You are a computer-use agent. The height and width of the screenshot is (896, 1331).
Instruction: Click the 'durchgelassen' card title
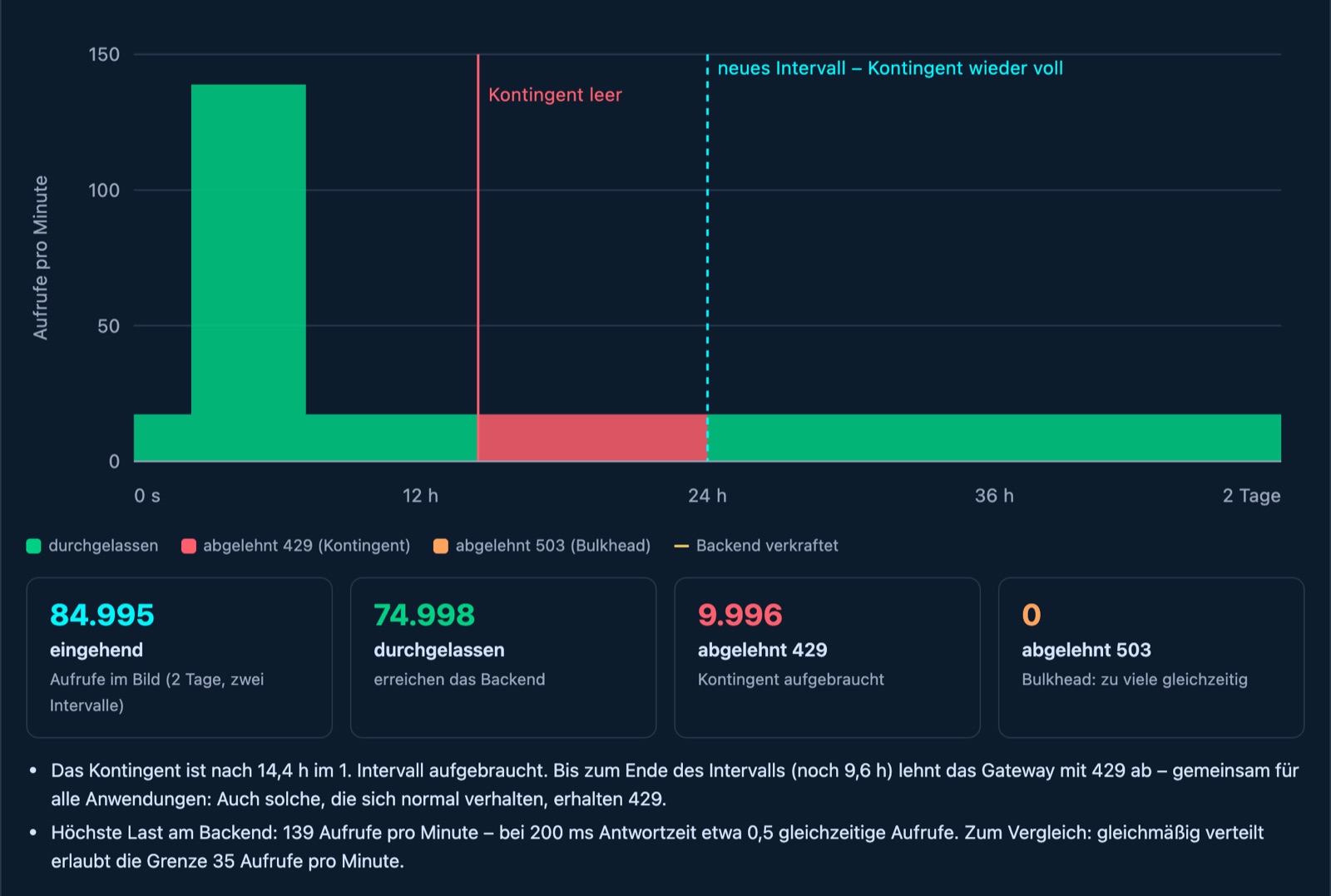(x=439, y=650)
